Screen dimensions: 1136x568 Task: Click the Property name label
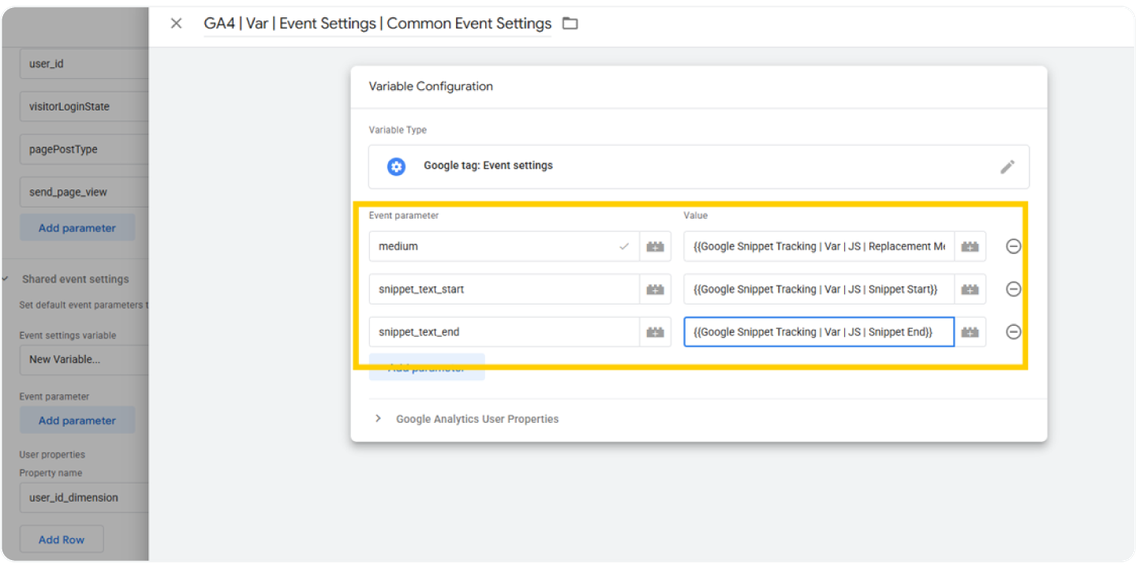tap(51, 472)
